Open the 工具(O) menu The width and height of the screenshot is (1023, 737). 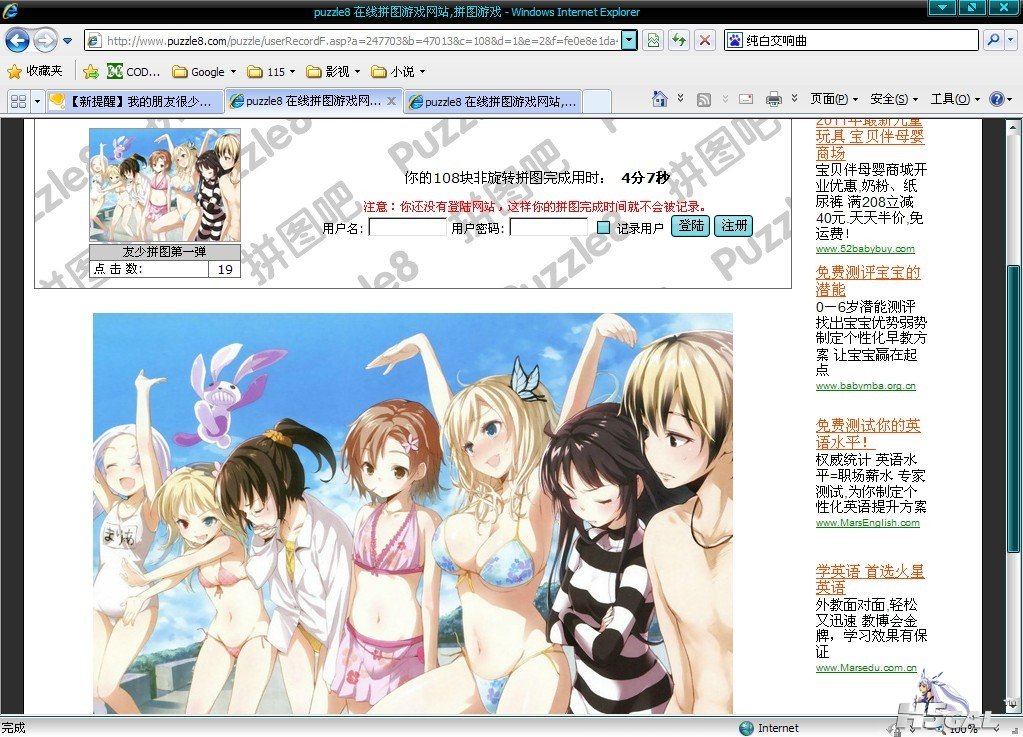pos(954,99)
